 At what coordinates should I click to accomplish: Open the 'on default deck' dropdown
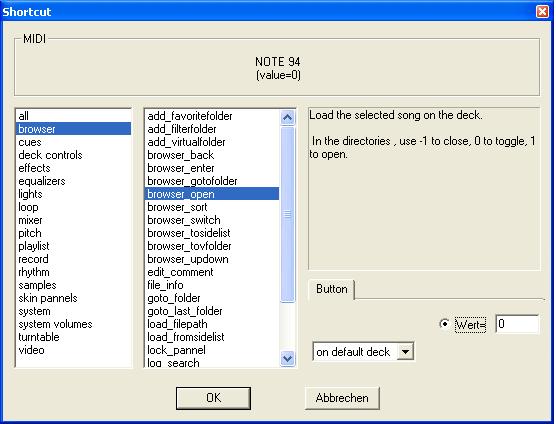(x=405, y=352)
